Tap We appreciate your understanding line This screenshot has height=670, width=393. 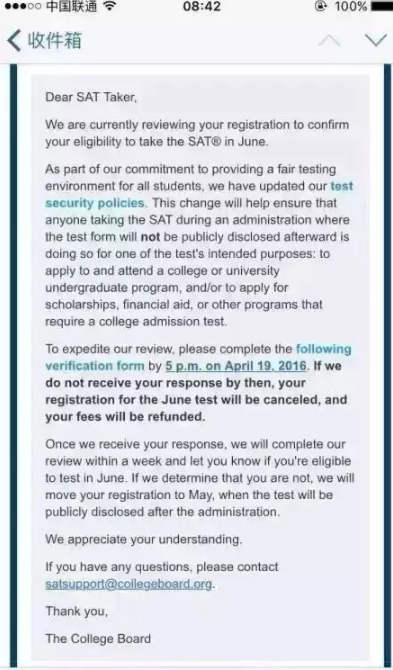[144, 539]
